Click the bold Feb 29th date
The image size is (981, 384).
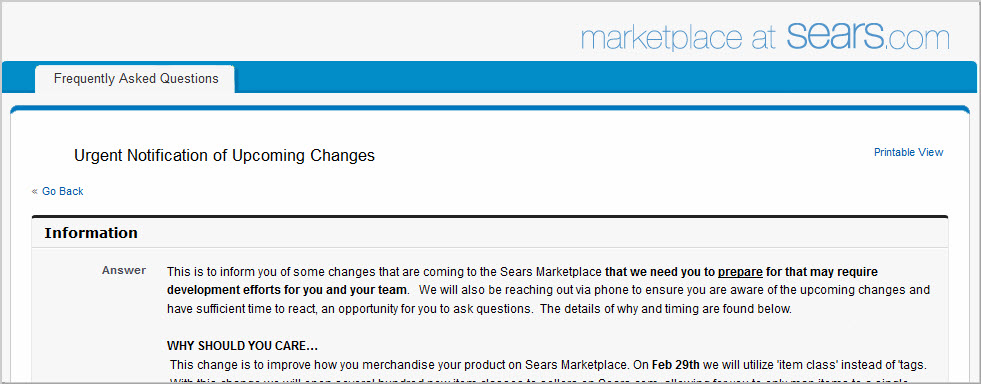[675, 365]
